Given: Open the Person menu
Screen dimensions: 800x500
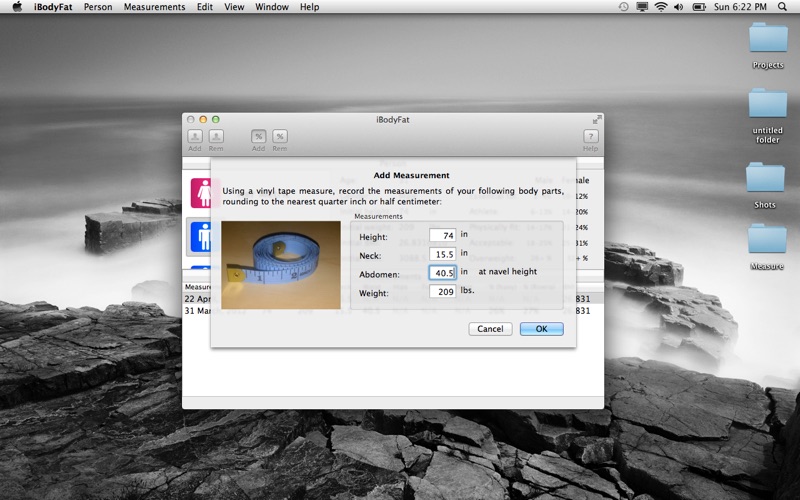Looking at the screenshot, I should click(x=98, y=7).
